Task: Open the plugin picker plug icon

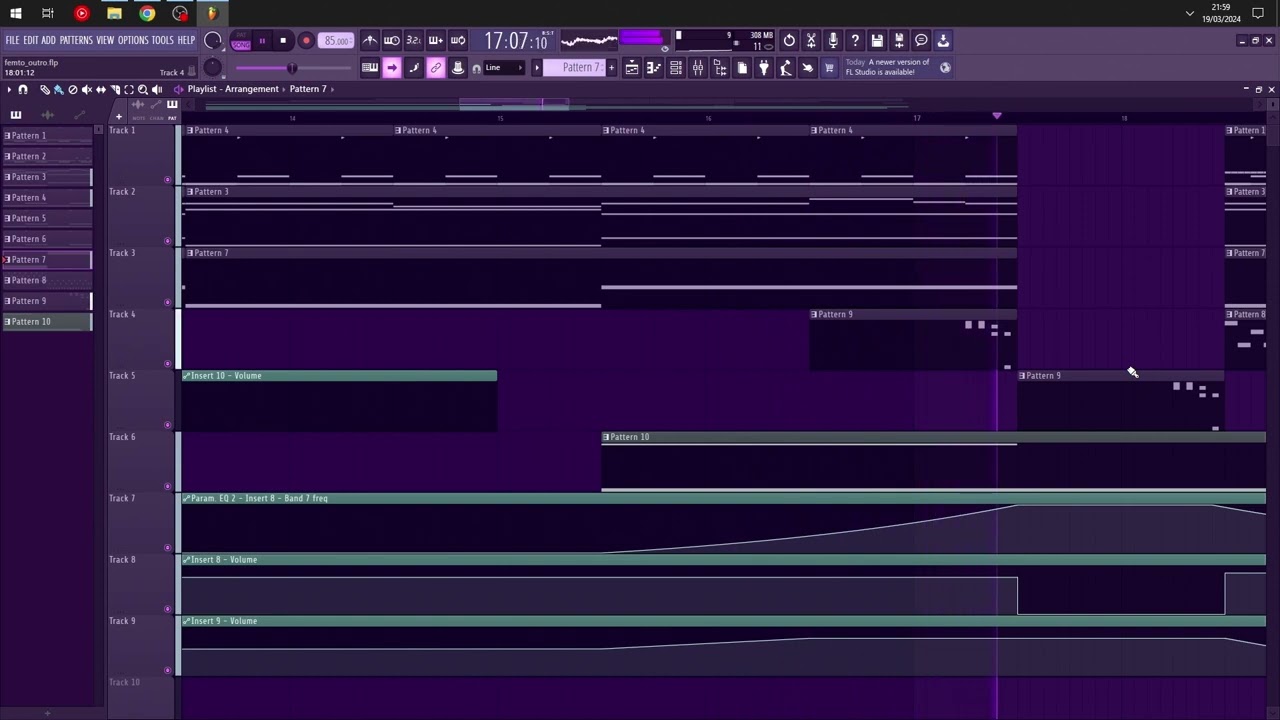Action: tap(763, 68)
